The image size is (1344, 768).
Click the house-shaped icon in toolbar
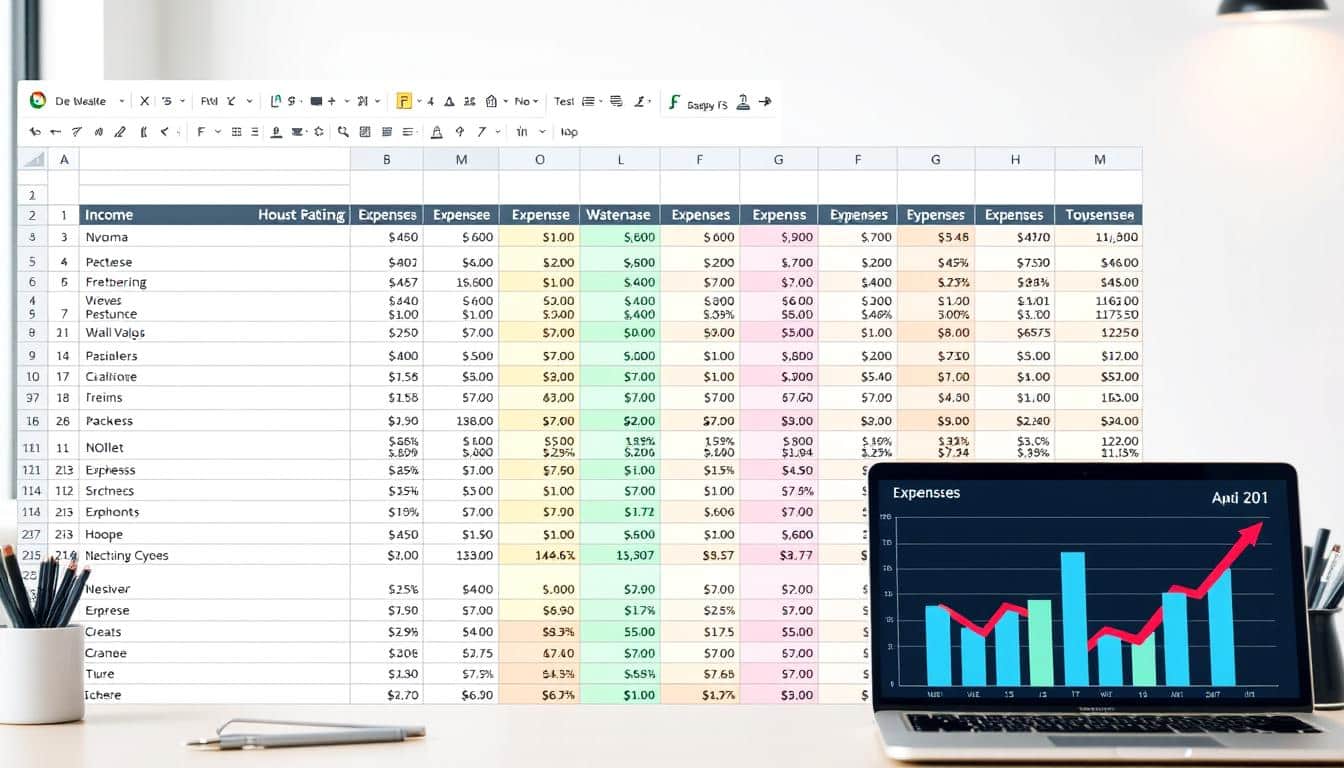tap(491, 101)
